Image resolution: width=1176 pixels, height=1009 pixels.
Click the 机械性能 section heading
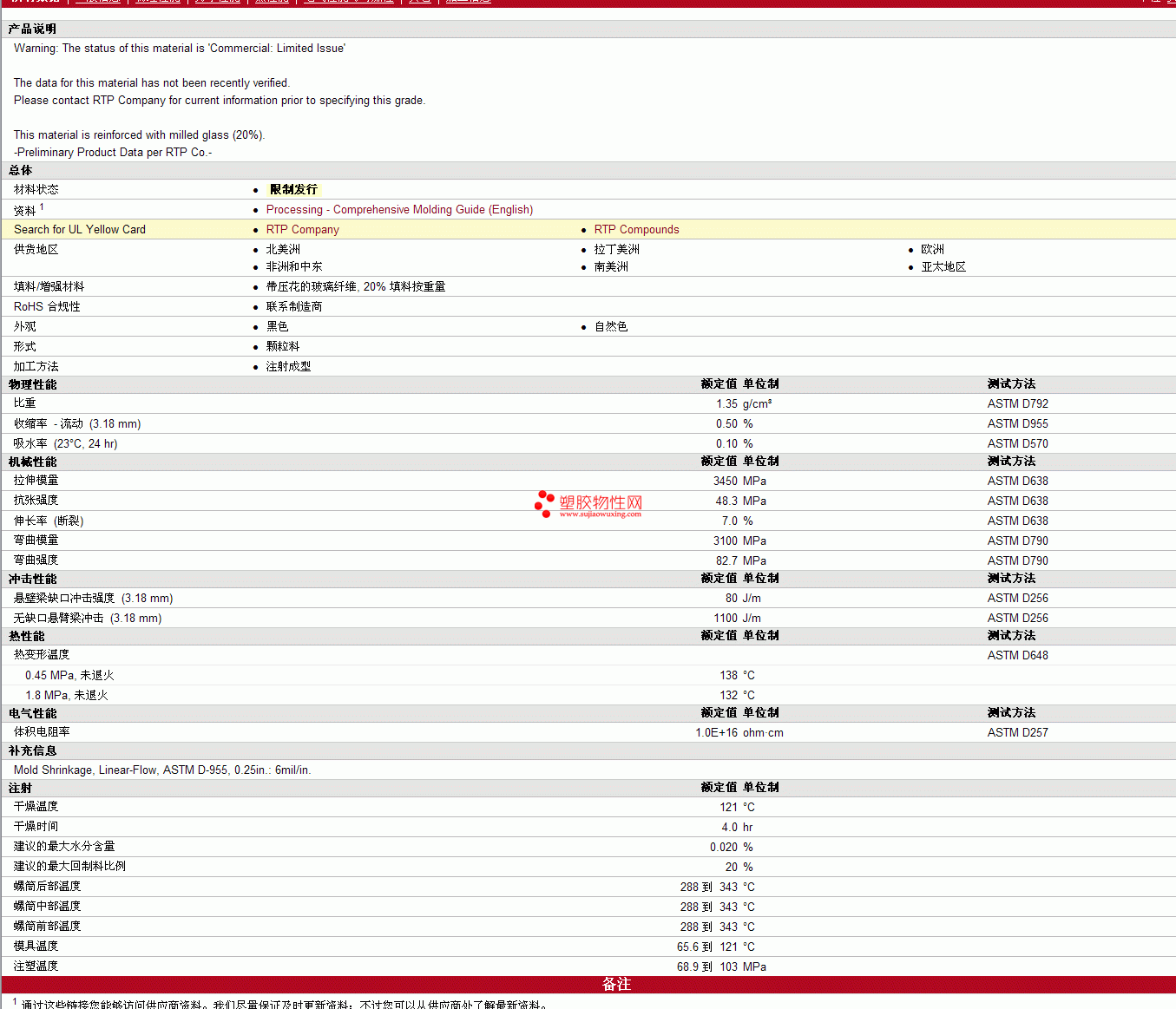[32, 462]
